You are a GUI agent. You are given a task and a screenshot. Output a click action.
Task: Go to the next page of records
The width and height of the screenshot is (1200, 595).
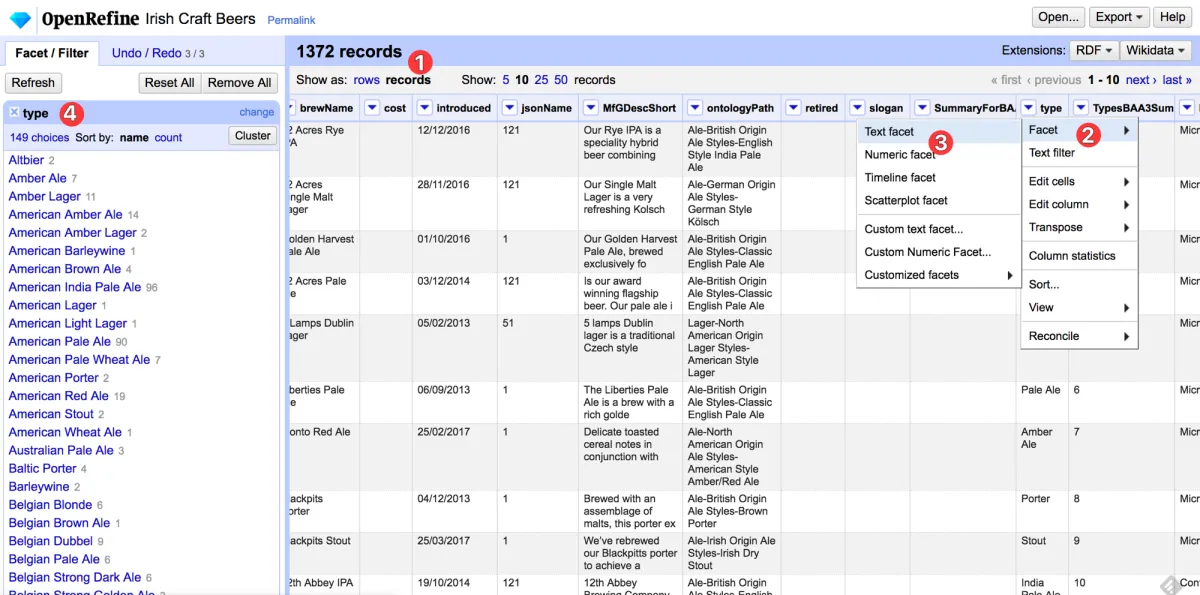pos(1139,80)
